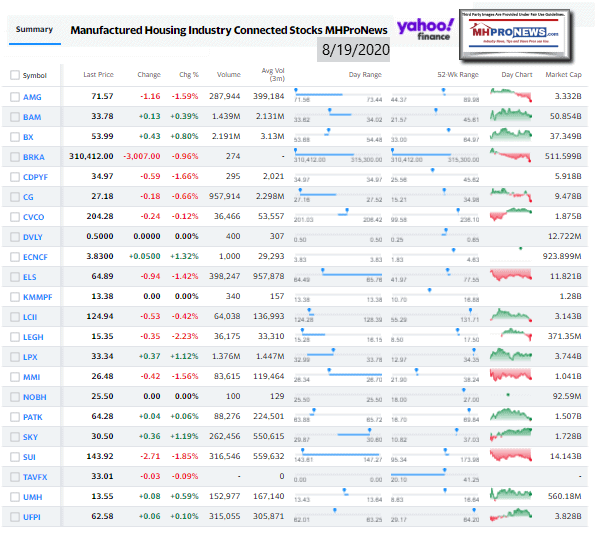Tick the select-all checkbox beside Symbol
The width and height of the screenshot is (597, 533).
(x=15, y=75)
